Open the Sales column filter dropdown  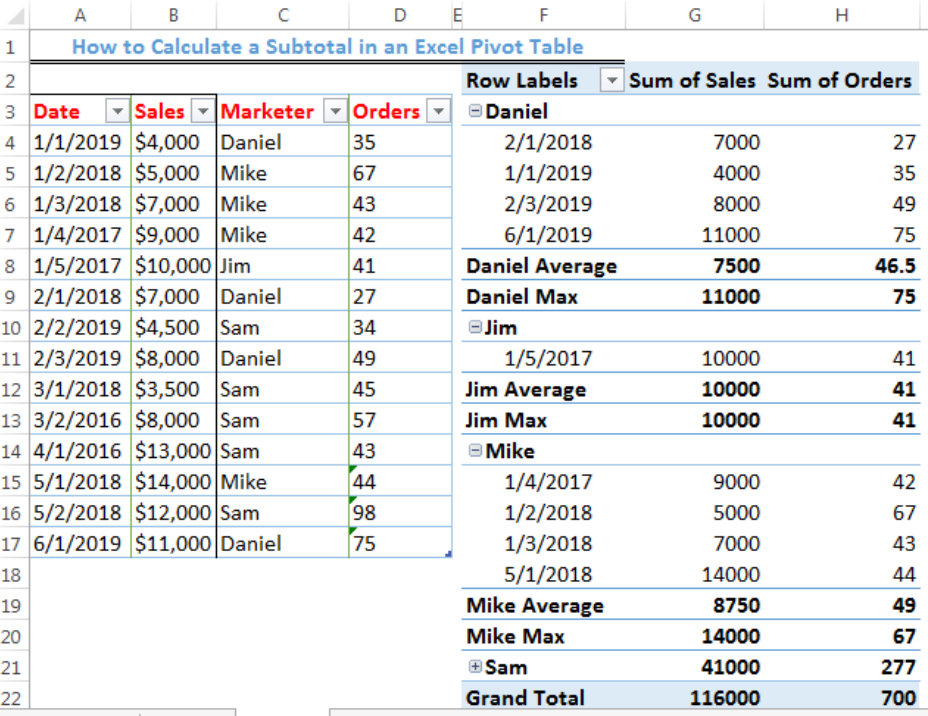click(201, 111)
